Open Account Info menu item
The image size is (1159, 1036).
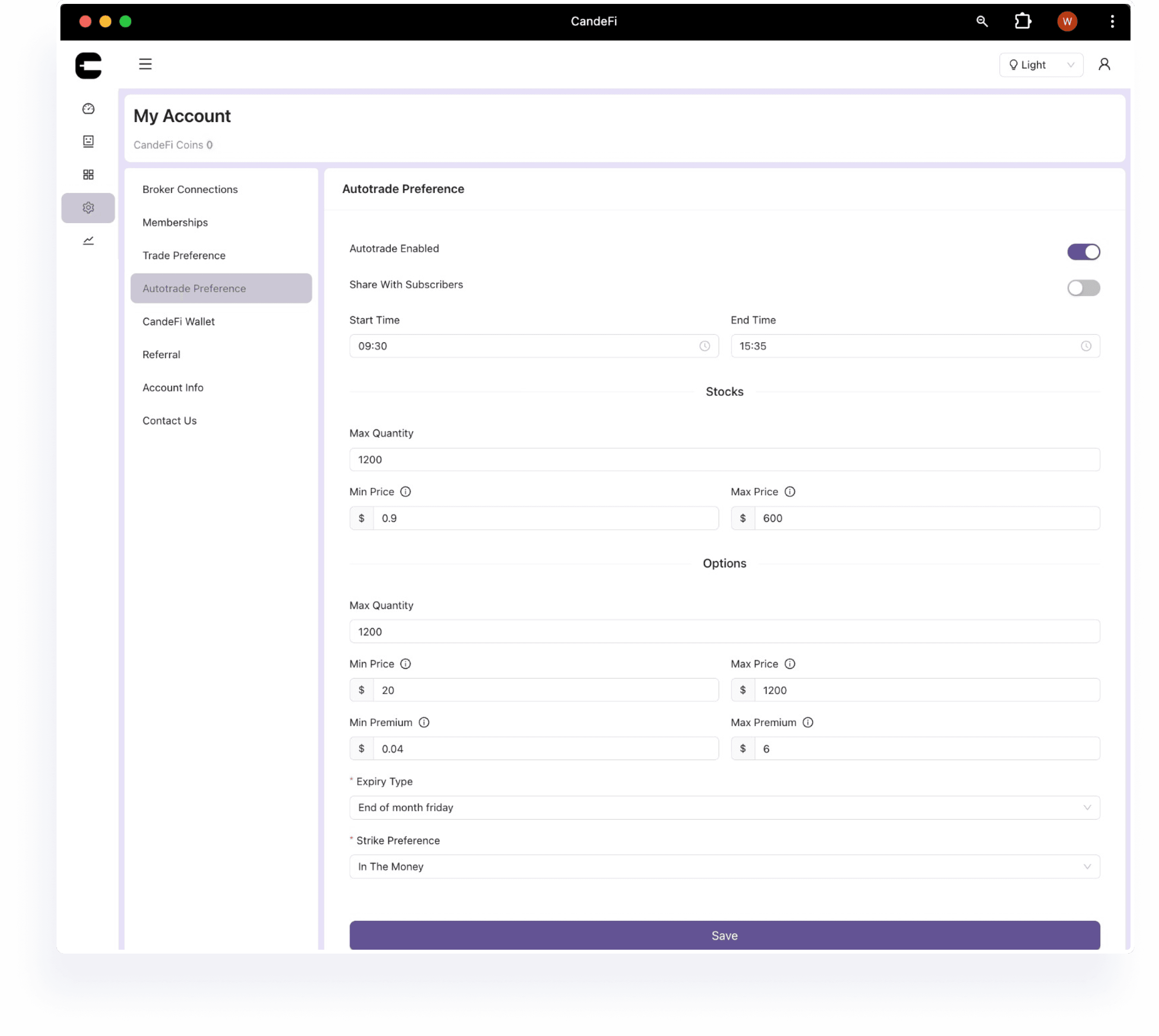[221, 387]
